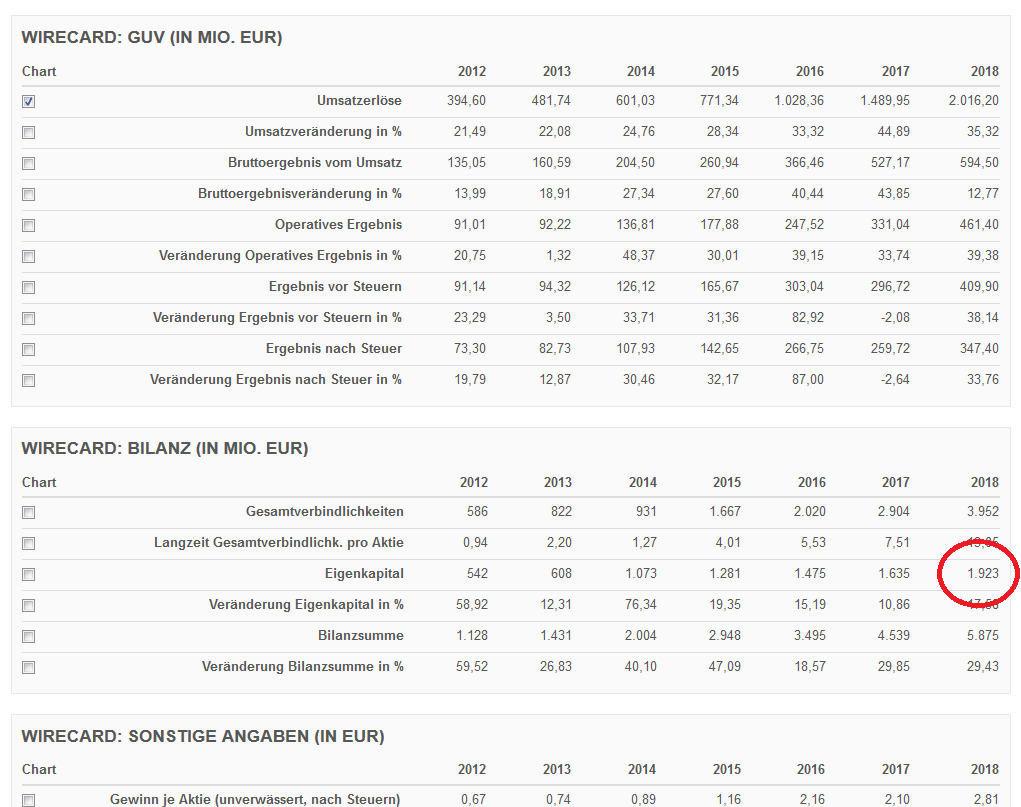Select the 2018 column header in GUV table
Viewport: 1021px width, 807px height.
point(984,71)
